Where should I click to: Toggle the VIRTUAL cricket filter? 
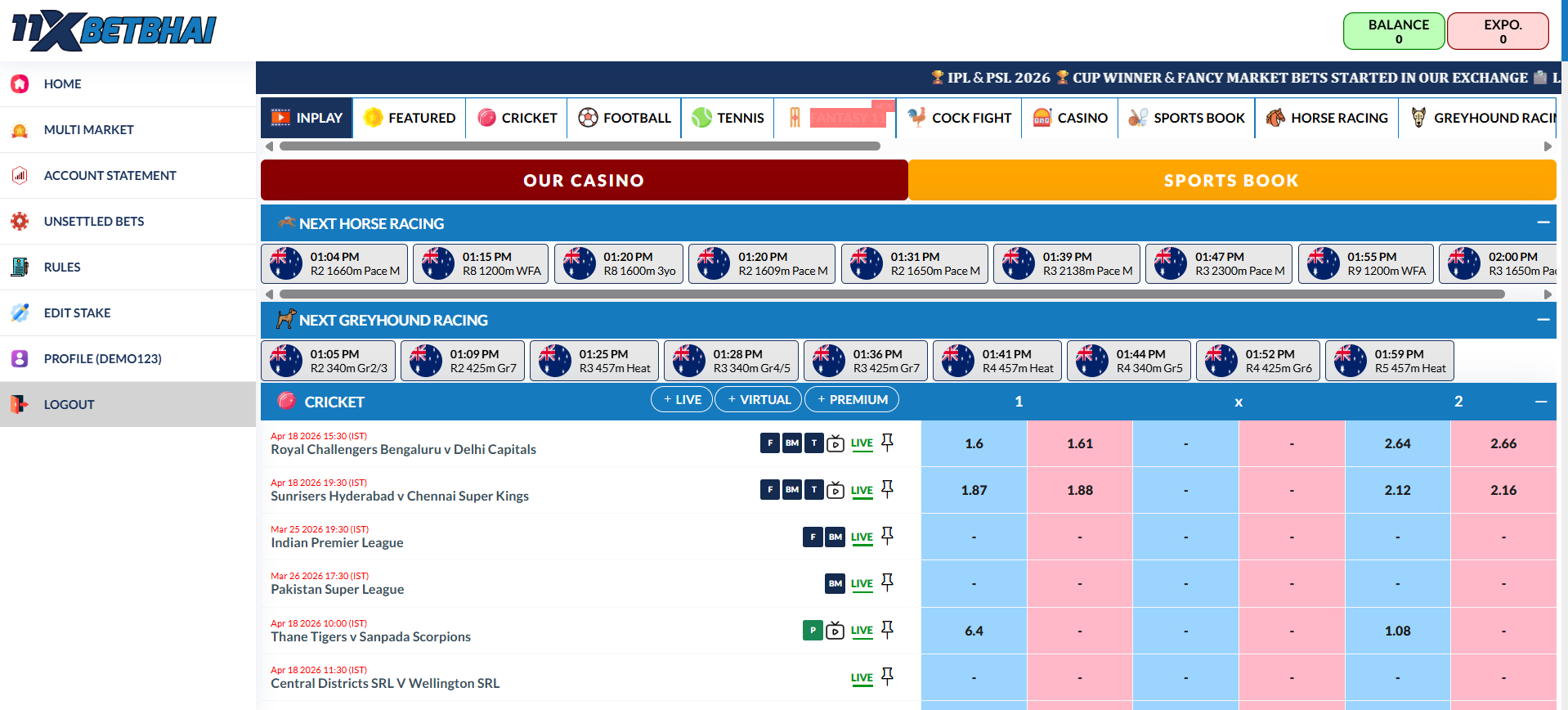click(x=759, y=400)
